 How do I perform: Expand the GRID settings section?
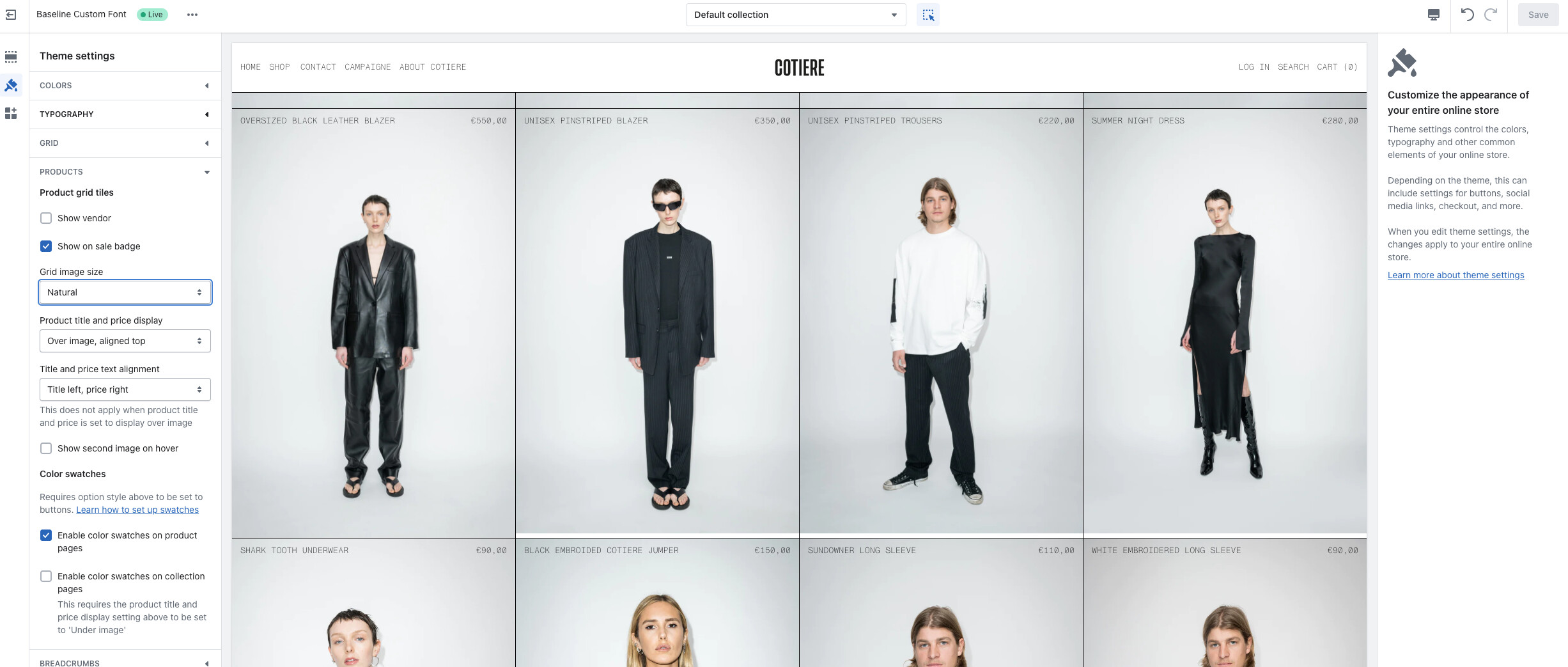[x=125, y=143]
